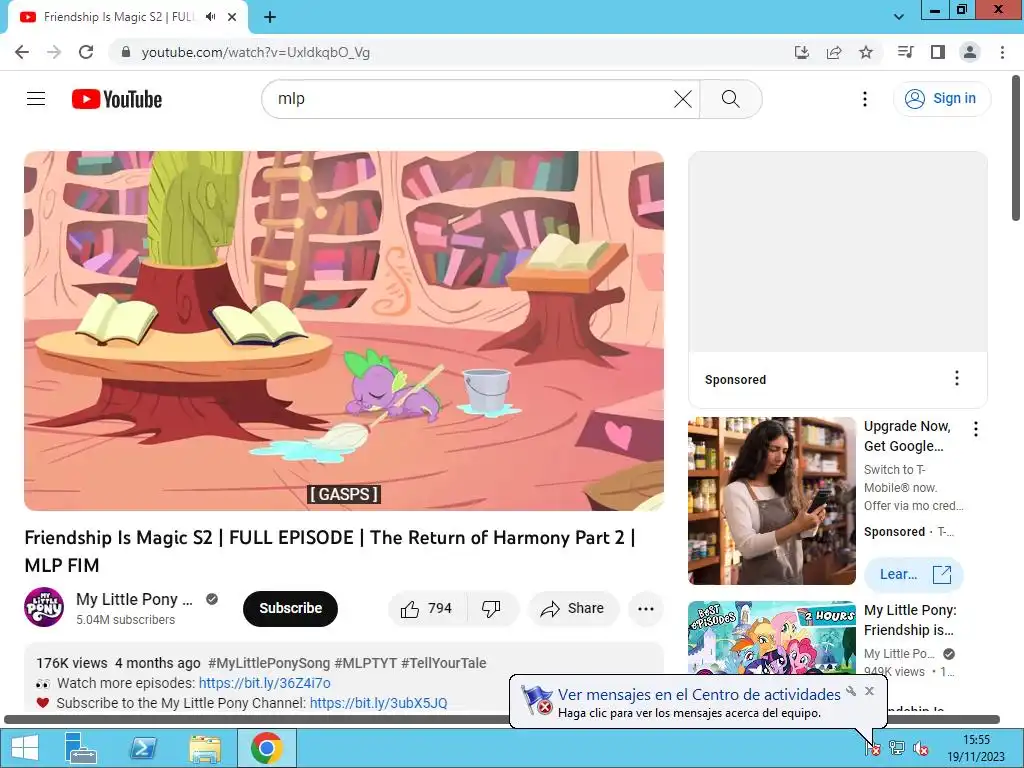Reload the page
This screenshot has width=1024, height=768.
86,52
